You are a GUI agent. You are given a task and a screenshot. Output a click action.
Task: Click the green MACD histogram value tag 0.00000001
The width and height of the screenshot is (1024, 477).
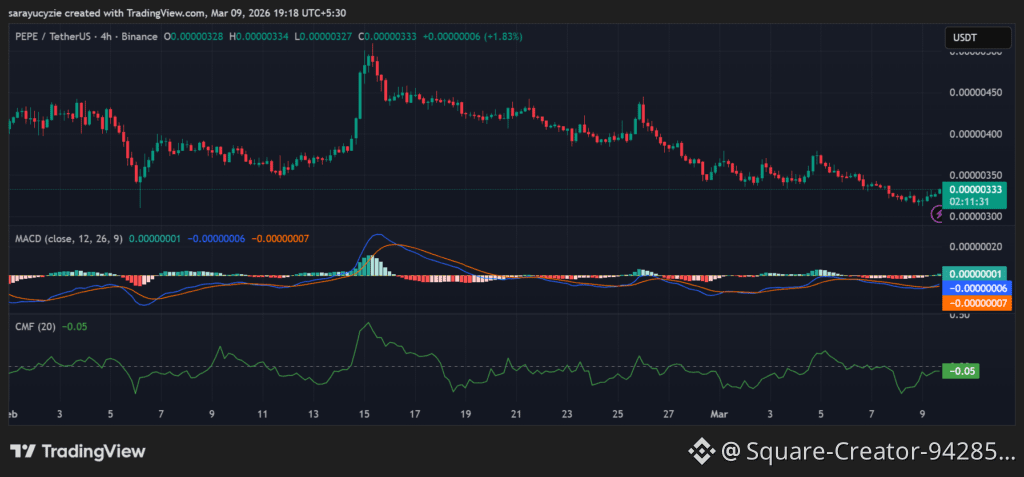(975, 274)
